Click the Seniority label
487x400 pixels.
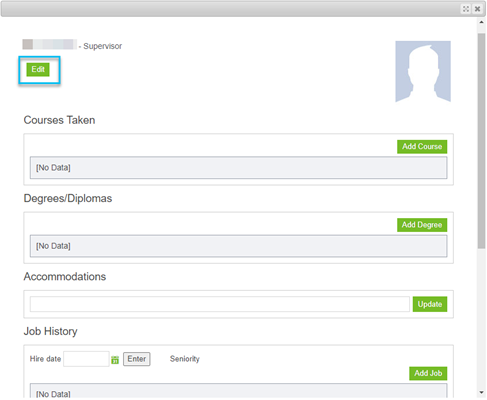(x=185, y=359)
